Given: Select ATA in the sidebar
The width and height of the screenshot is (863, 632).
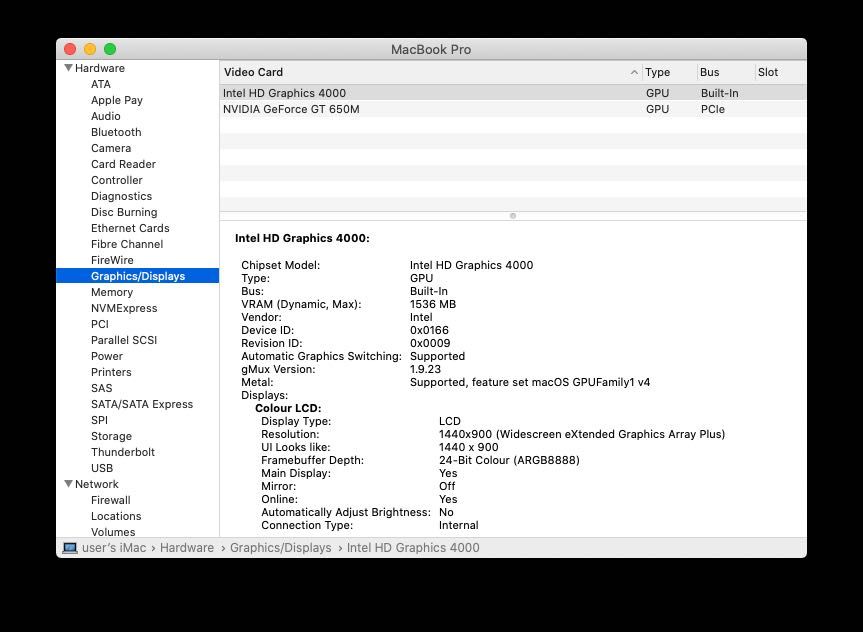Looking at the screenshot, I should 101,84.
